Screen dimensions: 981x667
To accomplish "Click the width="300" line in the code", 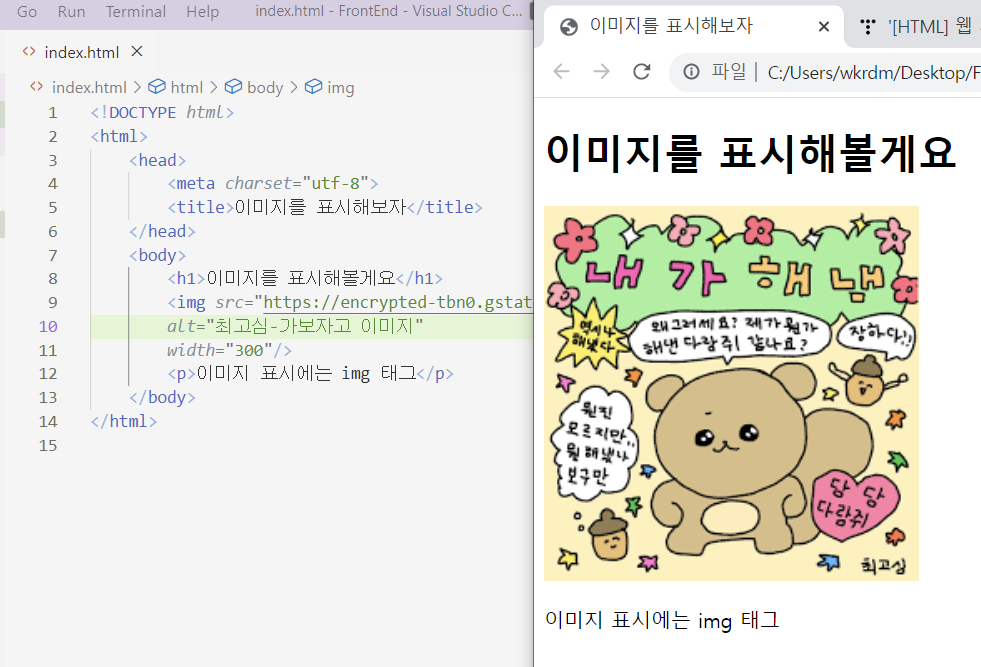I will [229, 350].
